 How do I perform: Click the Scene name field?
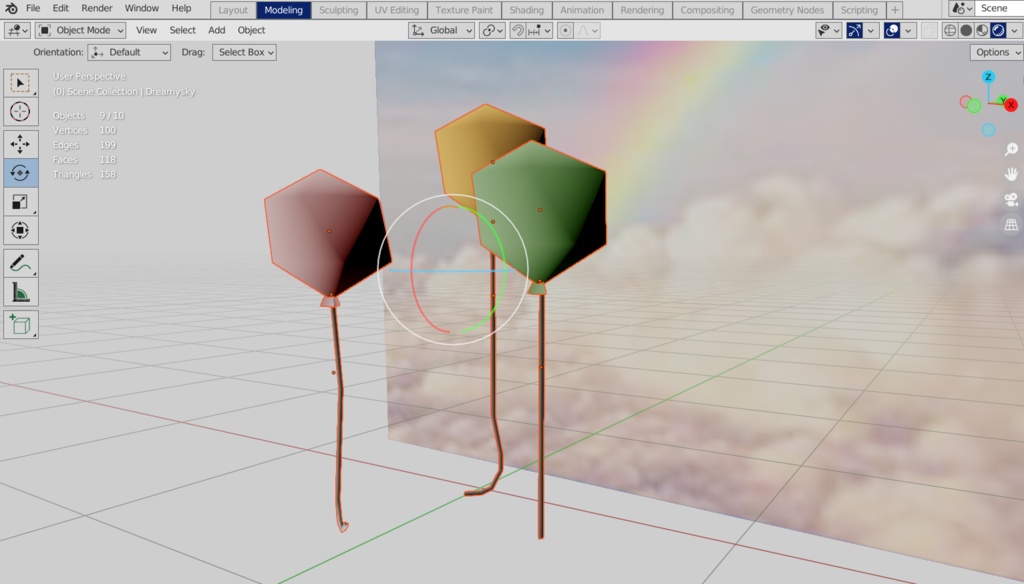pyautogui.click(x=1000, y=8)
